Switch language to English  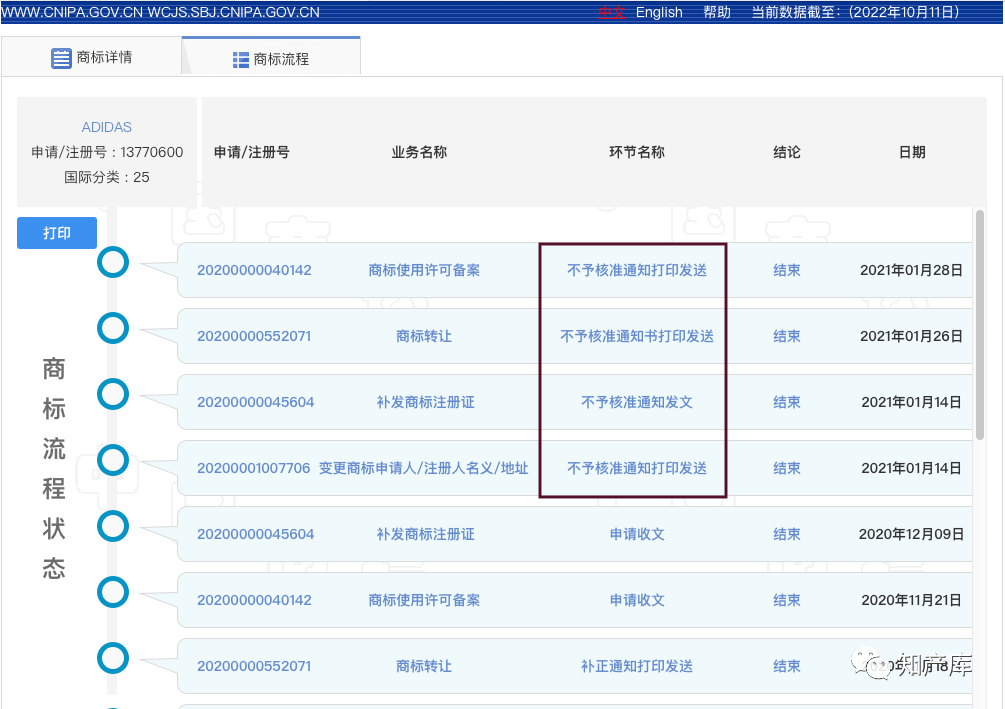pos(659,12)
